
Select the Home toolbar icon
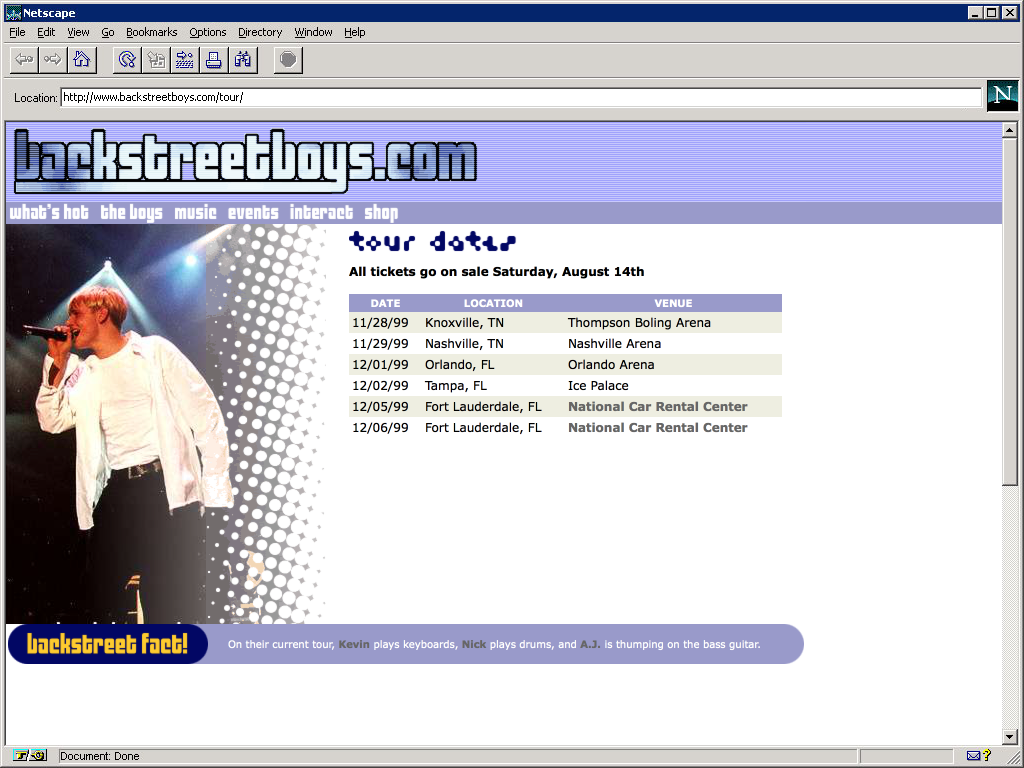point(82,59)
